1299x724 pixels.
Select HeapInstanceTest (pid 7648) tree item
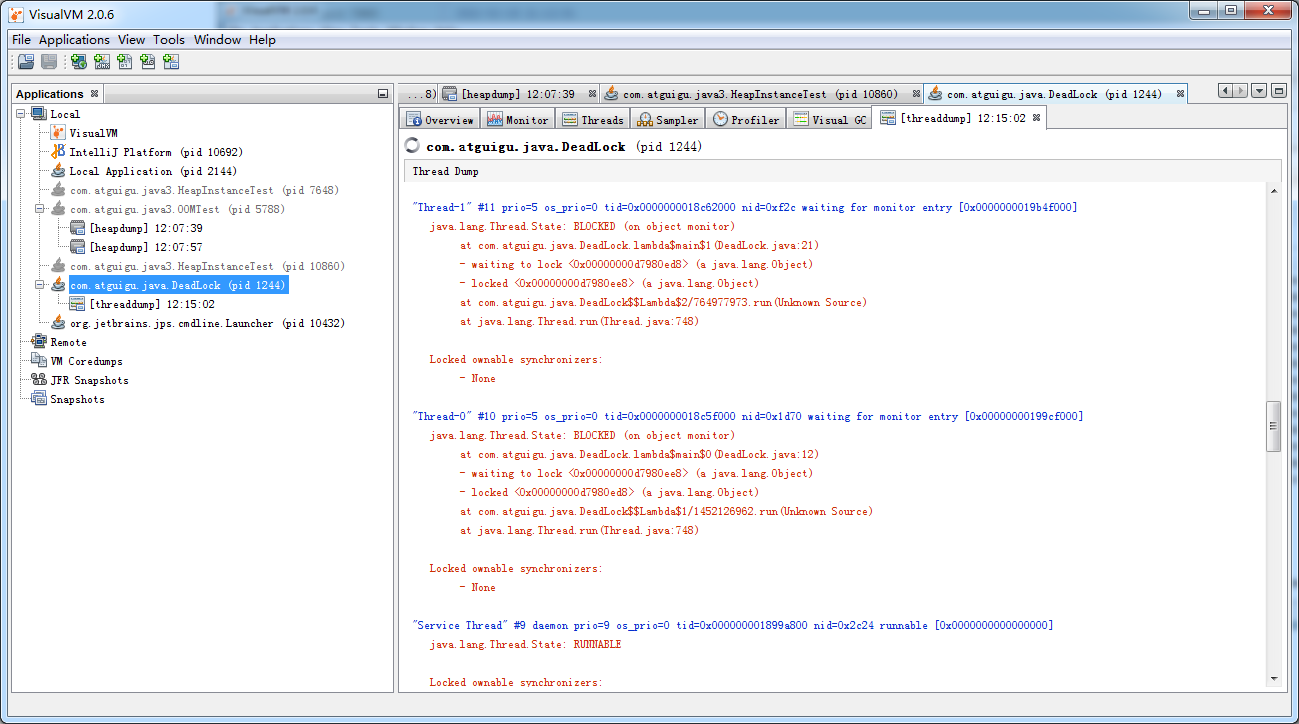coord(204,190)
